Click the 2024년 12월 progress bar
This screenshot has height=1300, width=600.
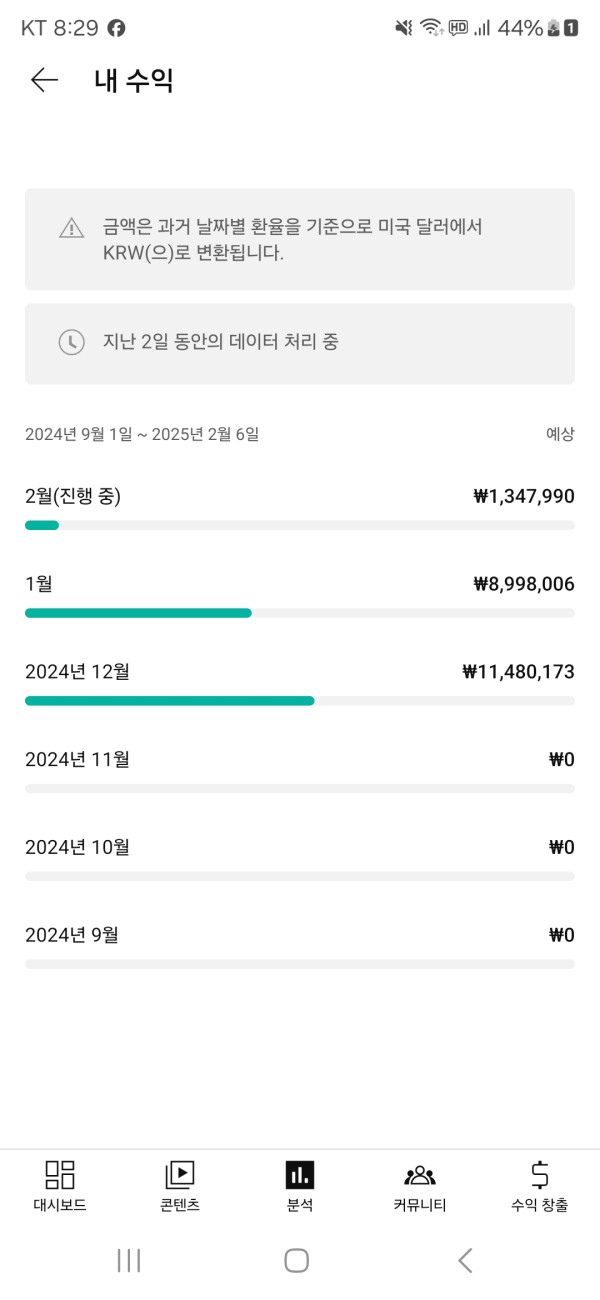point(299,701)
